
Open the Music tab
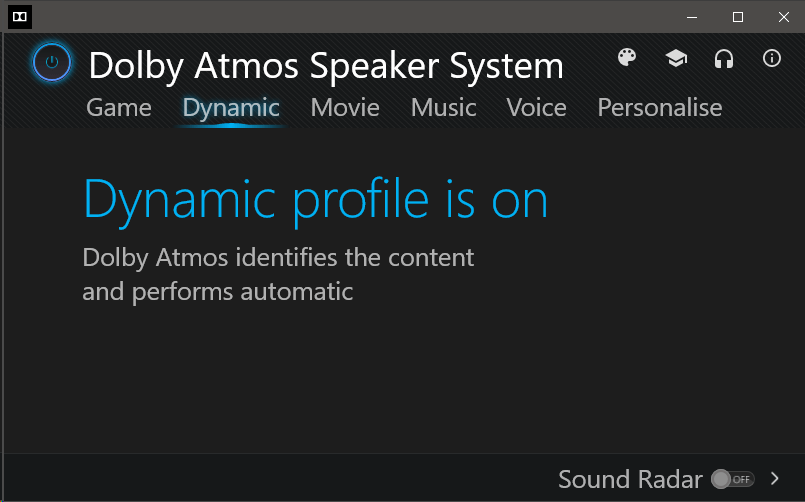pos(444,108)
